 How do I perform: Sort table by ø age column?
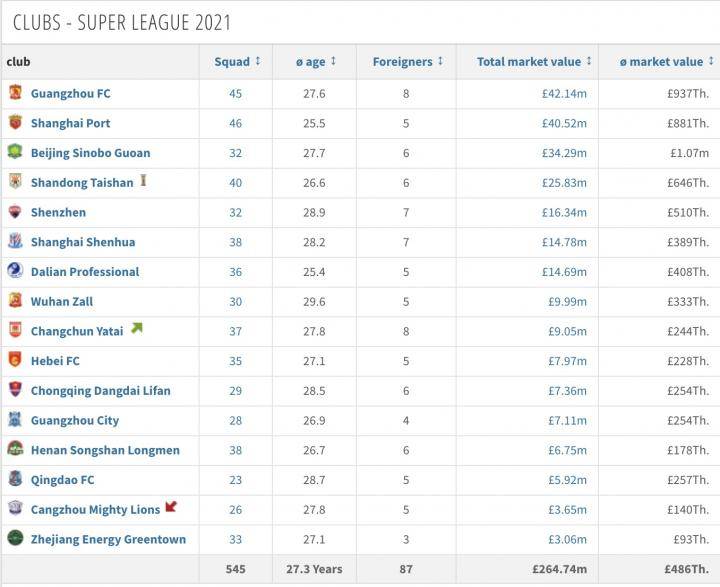316,62
